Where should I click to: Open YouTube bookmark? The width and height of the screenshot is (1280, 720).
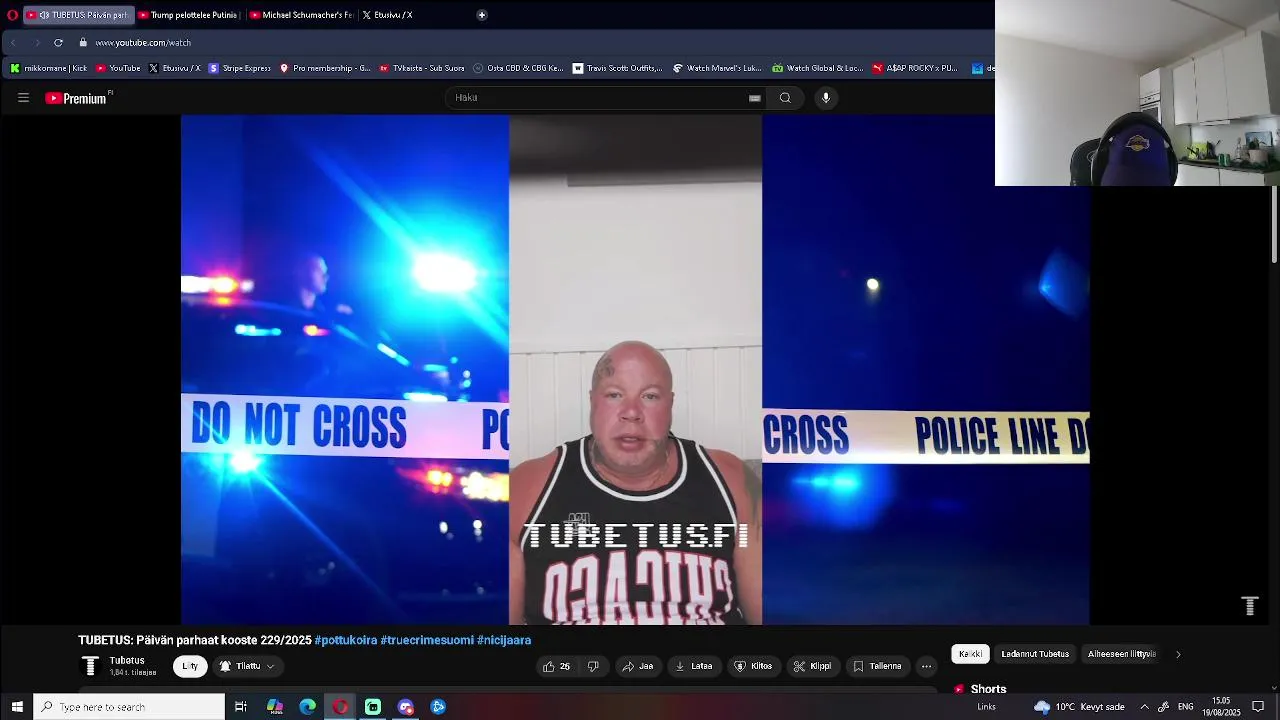click(x=118, y=68)
